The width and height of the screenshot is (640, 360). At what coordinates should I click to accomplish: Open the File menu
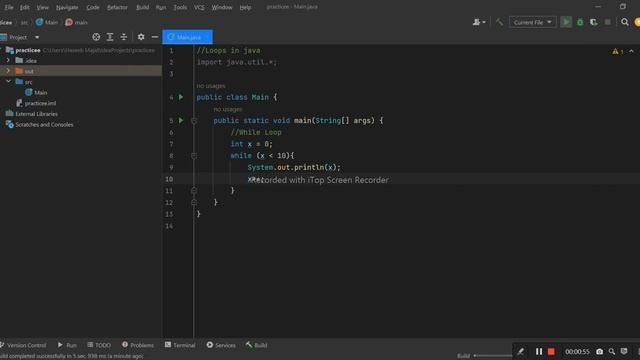click(x=9, y=7)
